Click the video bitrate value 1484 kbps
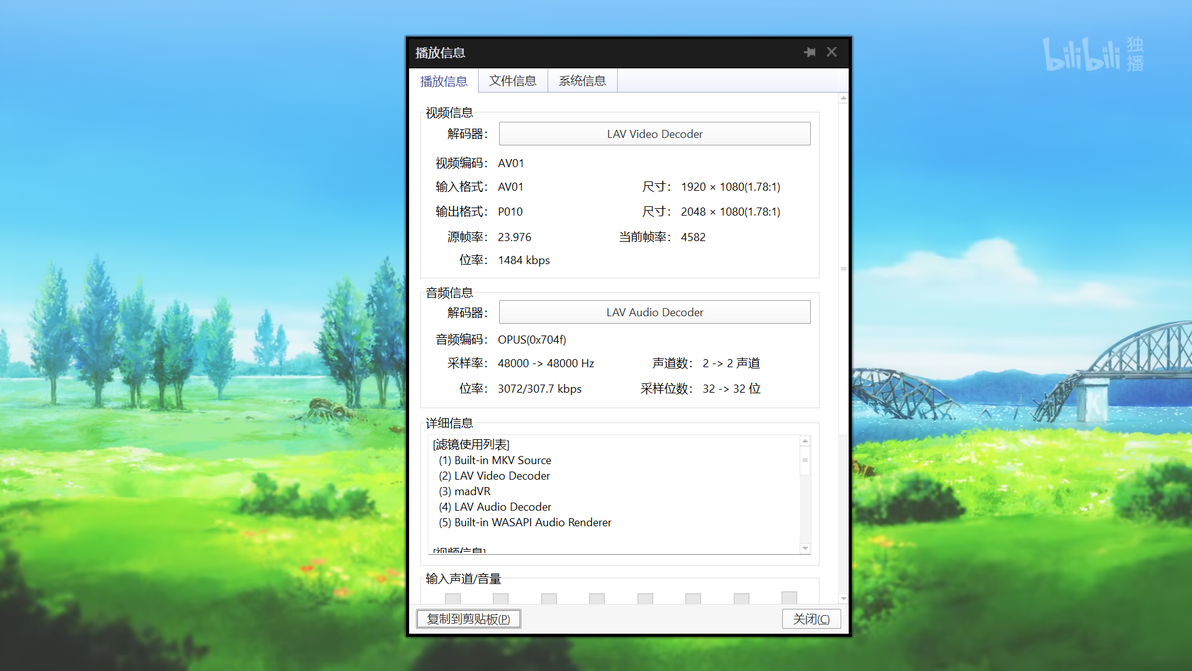The height and width of the screenshot is (671, 1192). click(524, 260)
